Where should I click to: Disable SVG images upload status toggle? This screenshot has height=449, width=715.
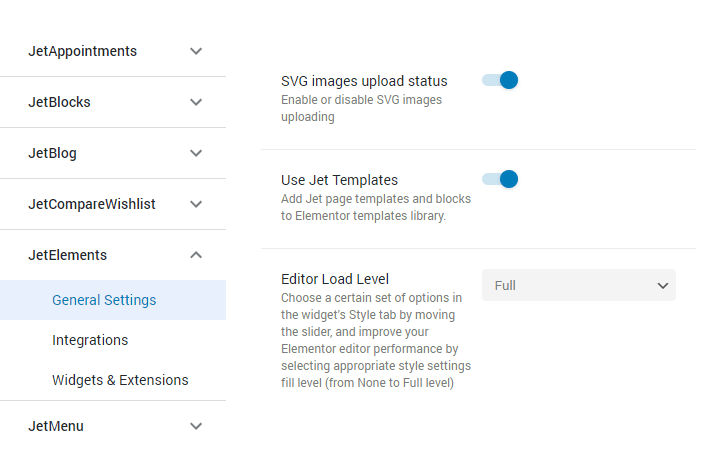500,80
